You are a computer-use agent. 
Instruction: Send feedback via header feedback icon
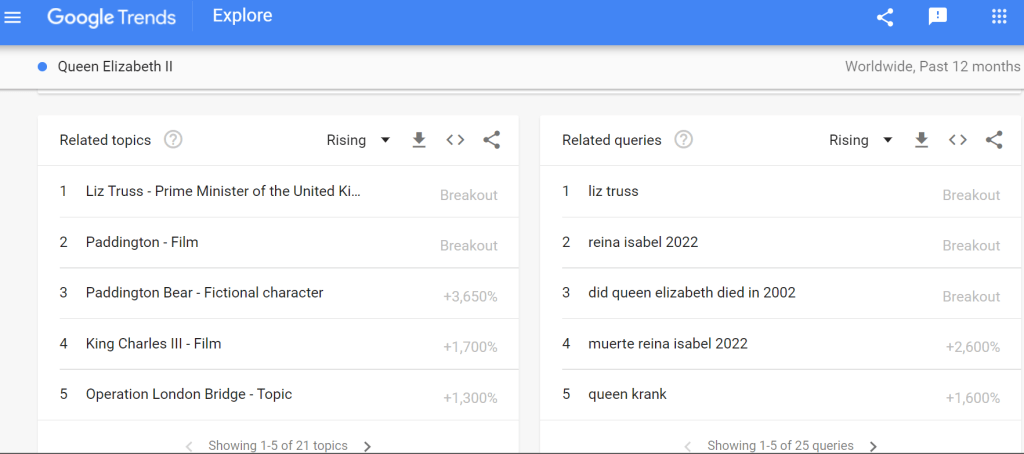click(x=938, y=18)
